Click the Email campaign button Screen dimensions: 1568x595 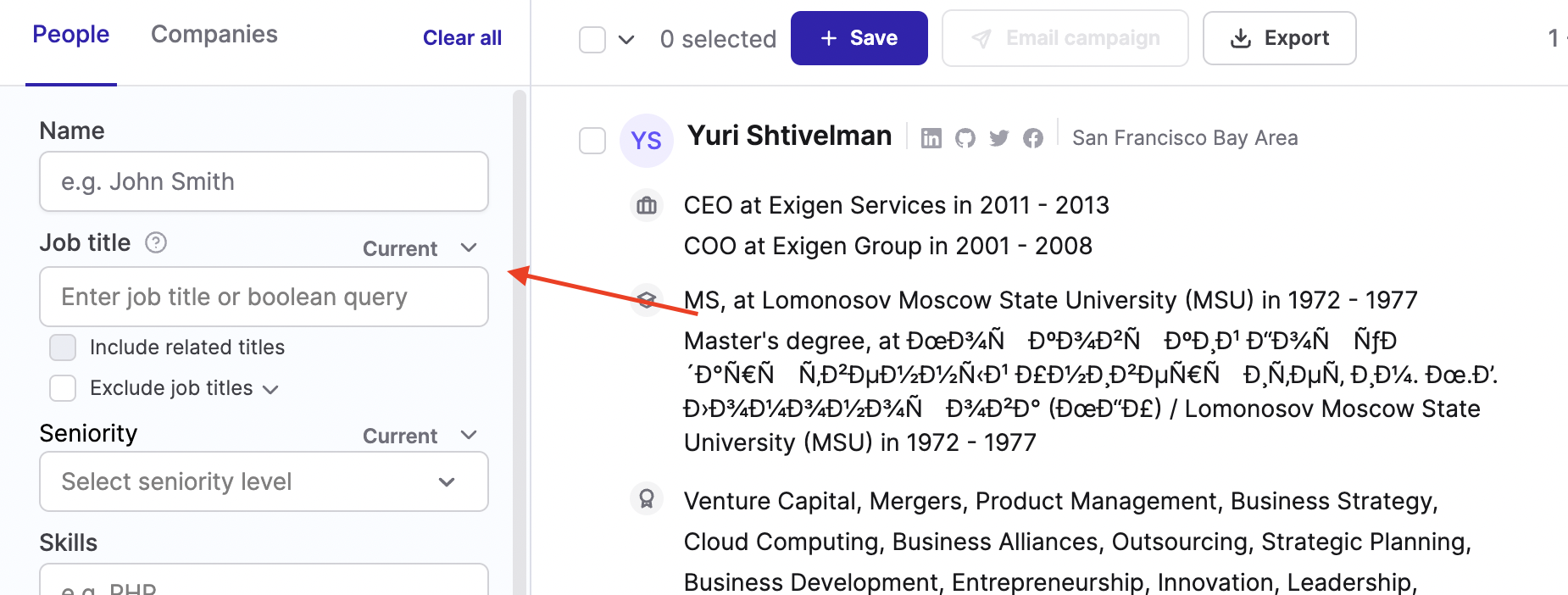(x=1065, y=38)
